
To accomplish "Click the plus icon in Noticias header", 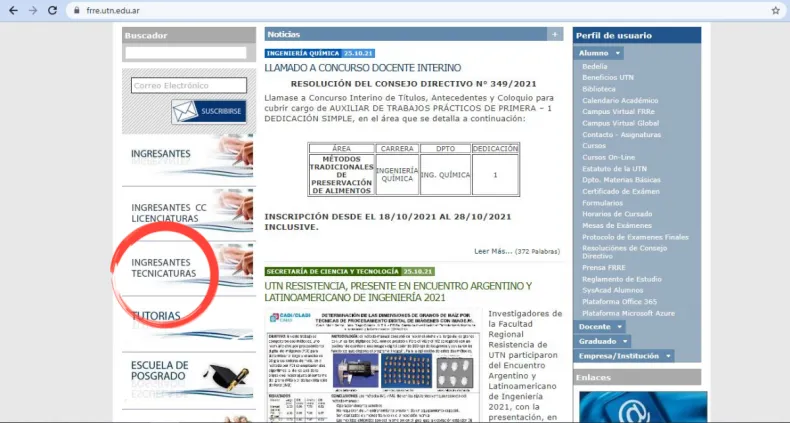I will tap(553, 34).
